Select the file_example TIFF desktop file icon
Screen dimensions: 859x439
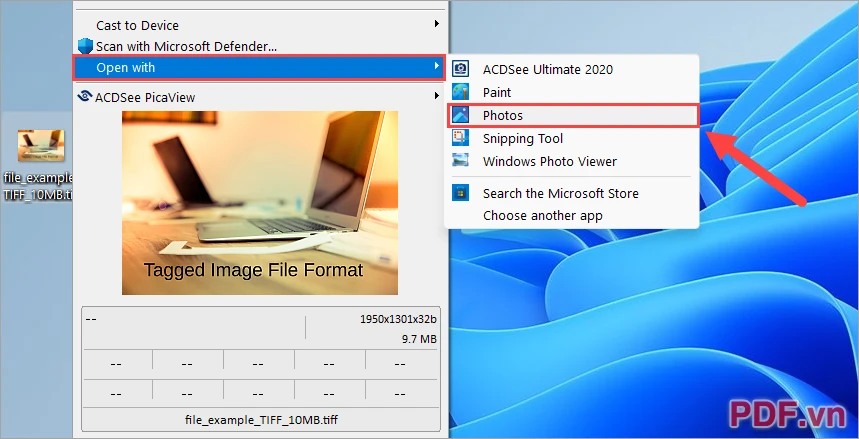click(x=41, y=145)
